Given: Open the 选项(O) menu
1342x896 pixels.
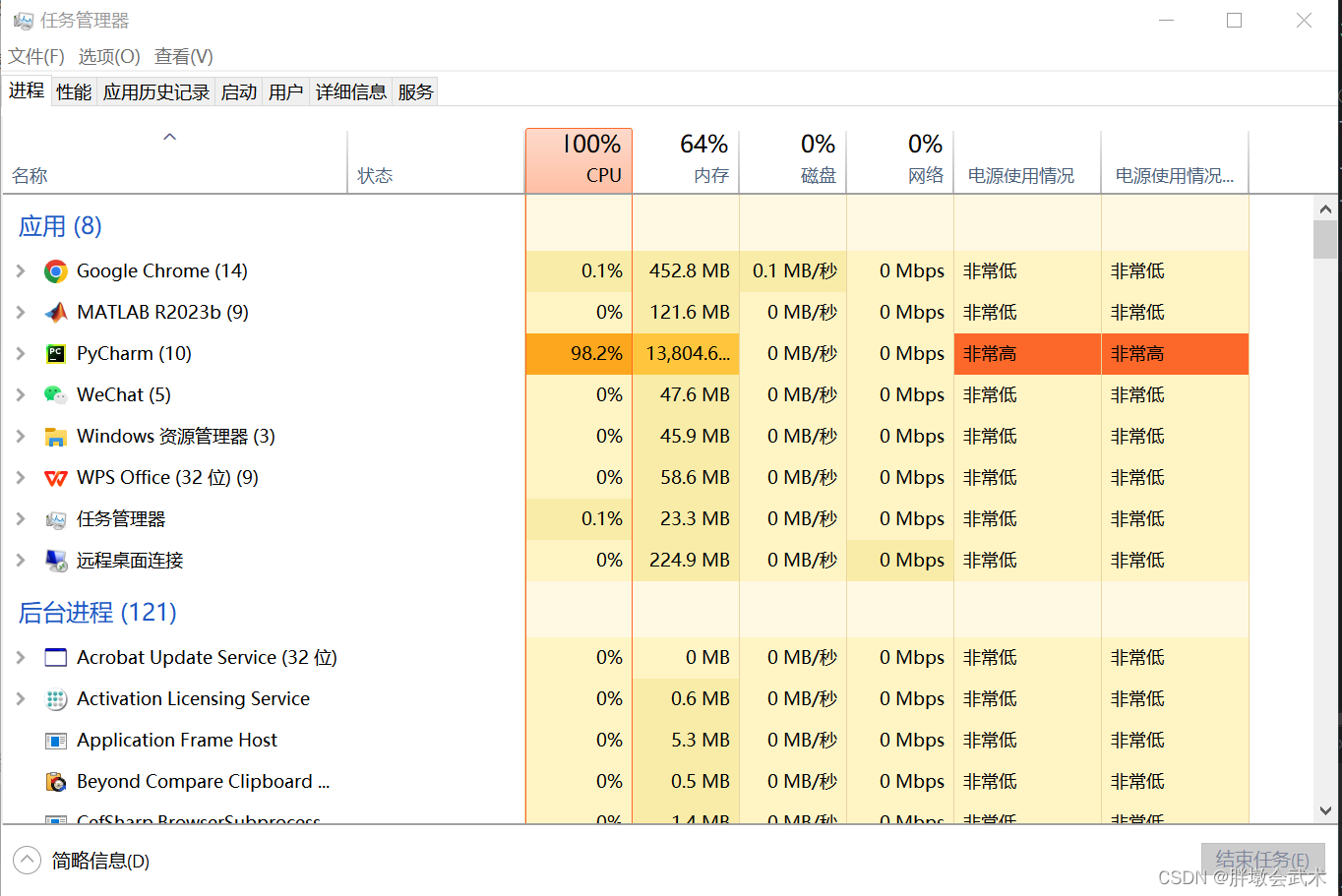Looking at the screenshot, I should (109, 56).
